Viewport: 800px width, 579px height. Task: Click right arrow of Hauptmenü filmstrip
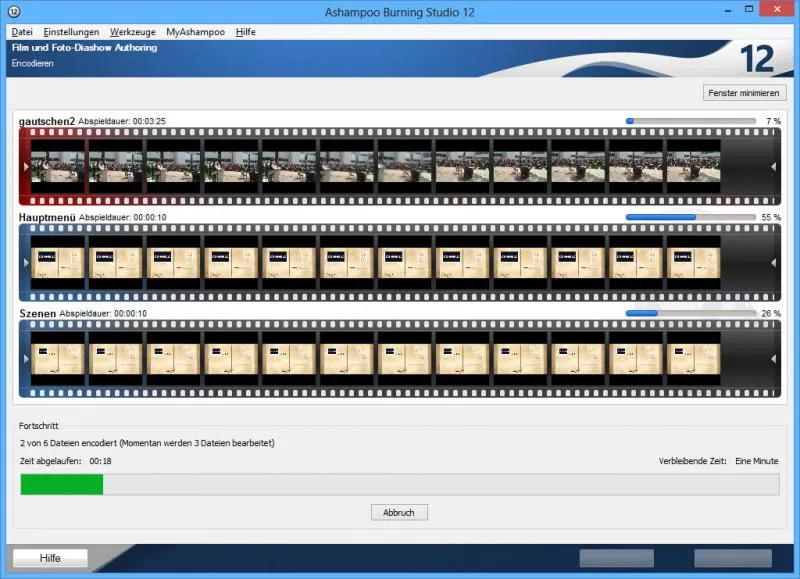point(773,263)
